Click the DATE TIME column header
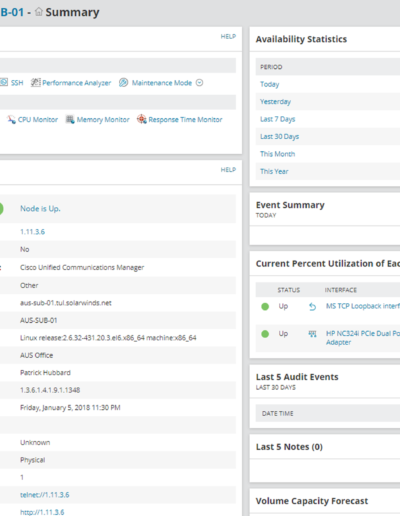Screen dimensions: 400x516 click(x=277, y=413)
